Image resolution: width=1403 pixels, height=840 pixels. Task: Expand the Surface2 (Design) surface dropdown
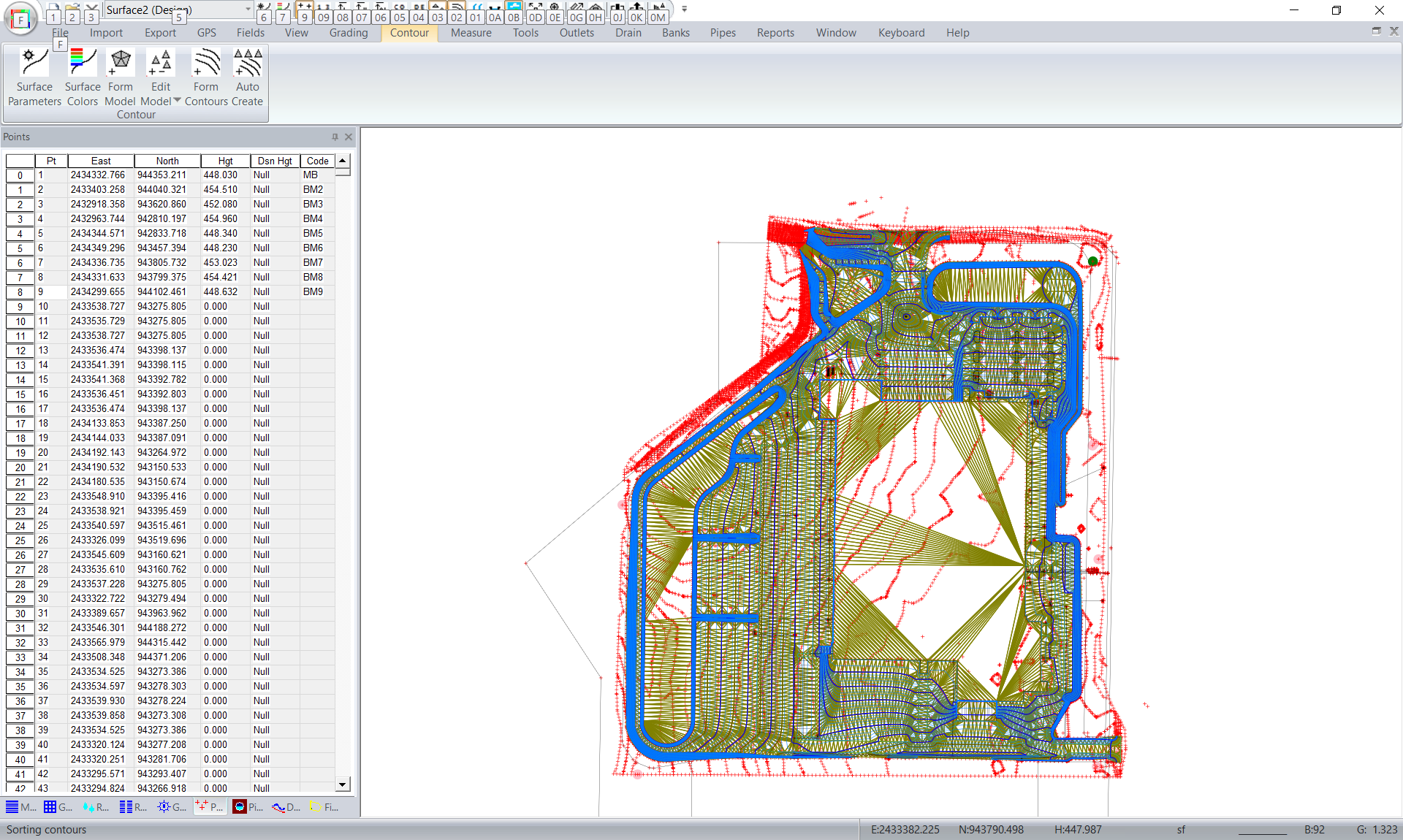(248, 9)
